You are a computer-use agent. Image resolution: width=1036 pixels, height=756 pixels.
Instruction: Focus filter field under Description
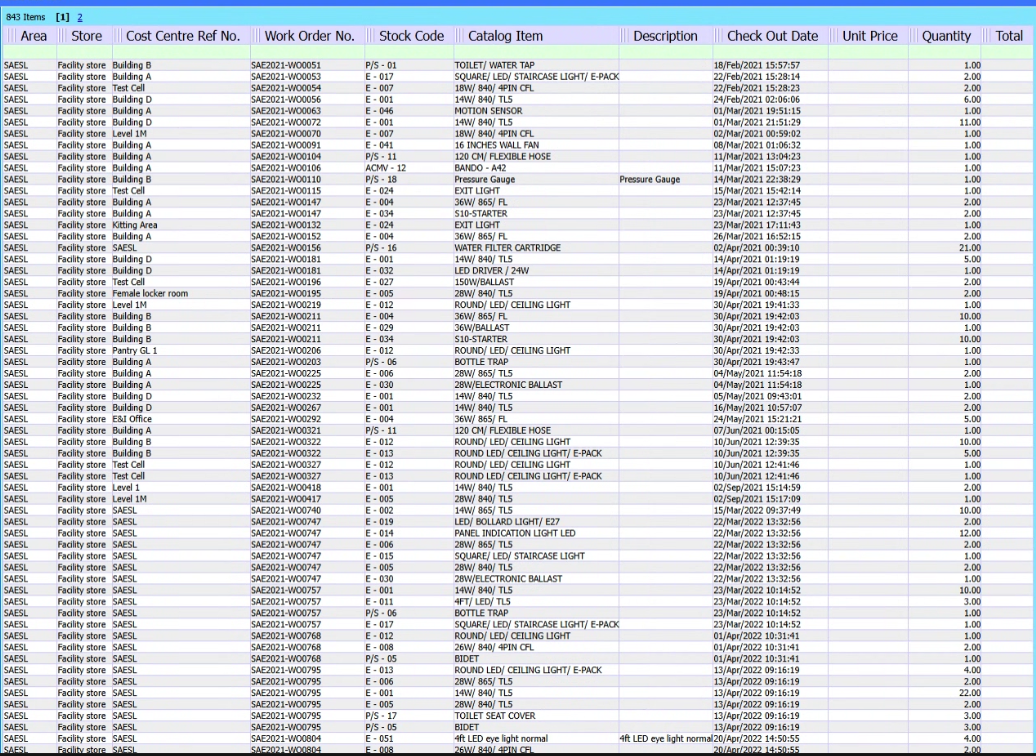(x=666, y=52)
